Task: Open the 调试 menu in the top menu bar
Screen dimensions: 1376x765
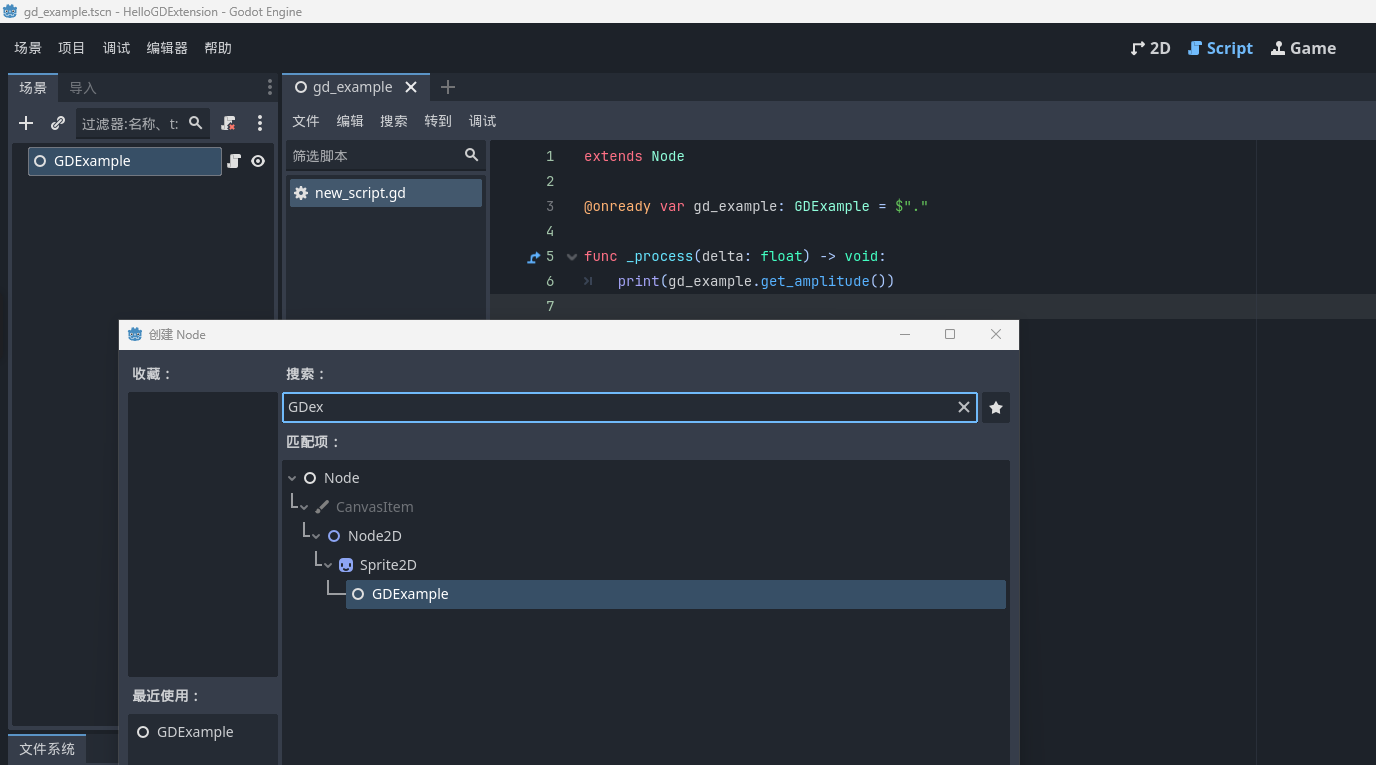Action: point(116,48)
